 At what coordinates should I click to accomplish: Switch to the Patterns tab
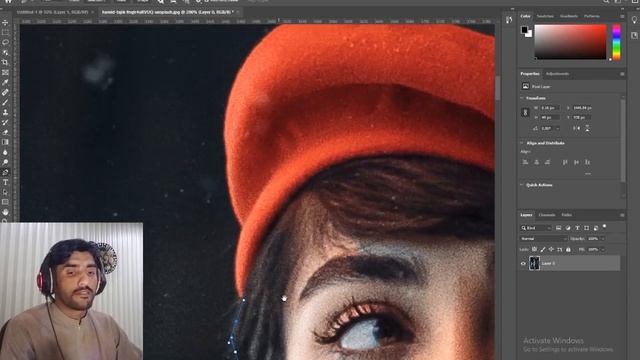click(592, 16)
